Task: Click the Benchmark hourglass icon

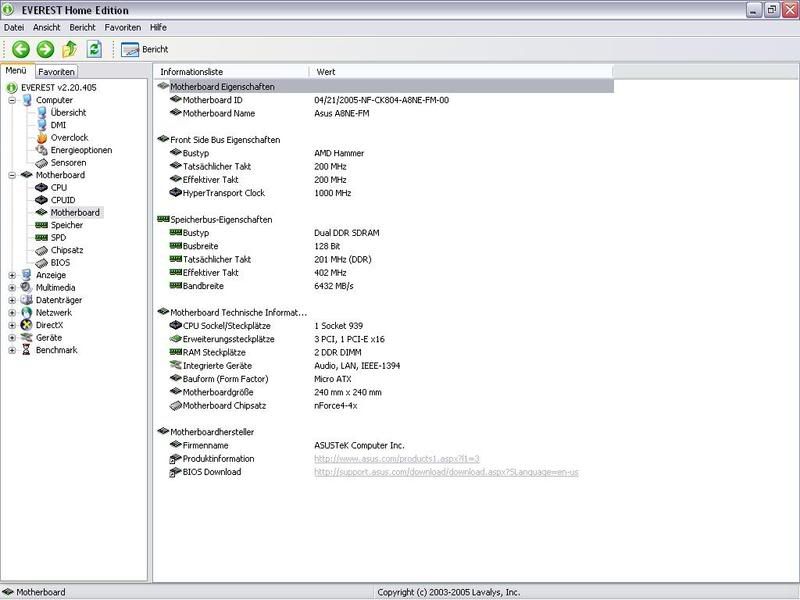Action: (27, 350)
